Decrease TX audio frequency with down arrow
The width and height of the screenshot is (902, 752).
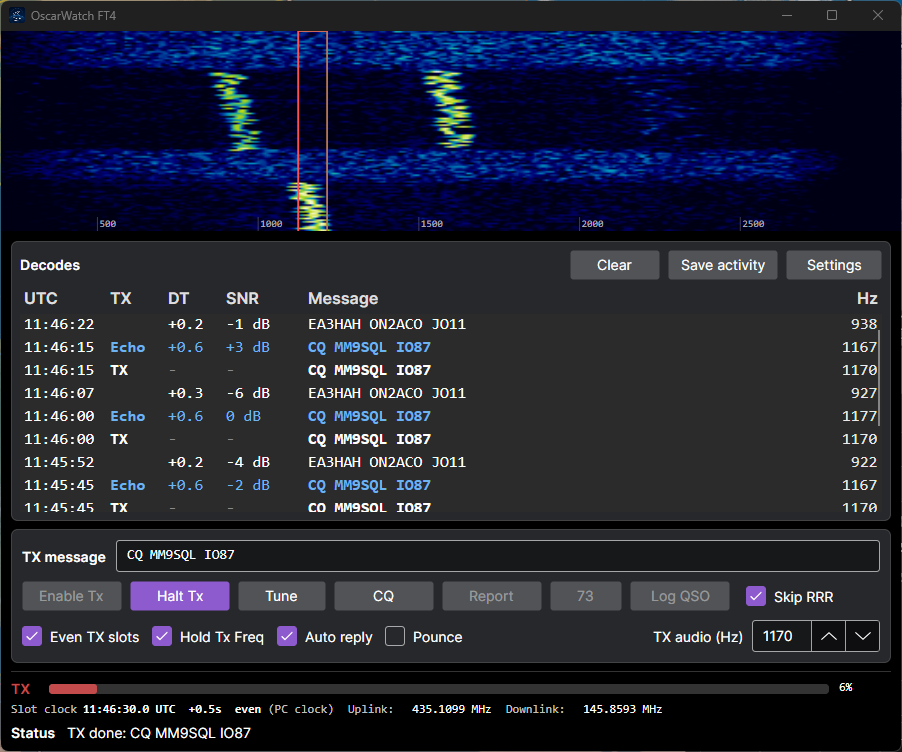coord(862,636)
